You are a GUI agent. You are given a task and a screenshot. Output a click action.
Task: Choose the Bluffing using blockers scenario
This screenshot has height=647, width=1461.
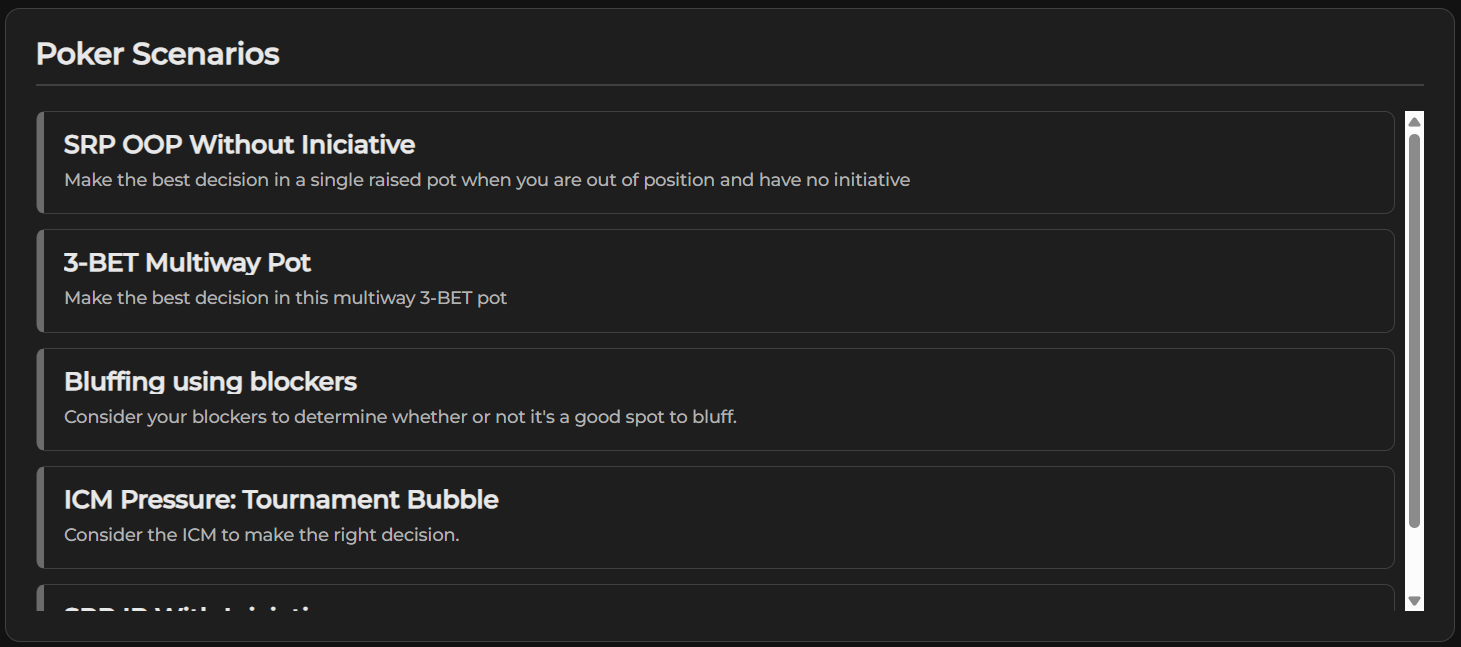tap(210, 382)
